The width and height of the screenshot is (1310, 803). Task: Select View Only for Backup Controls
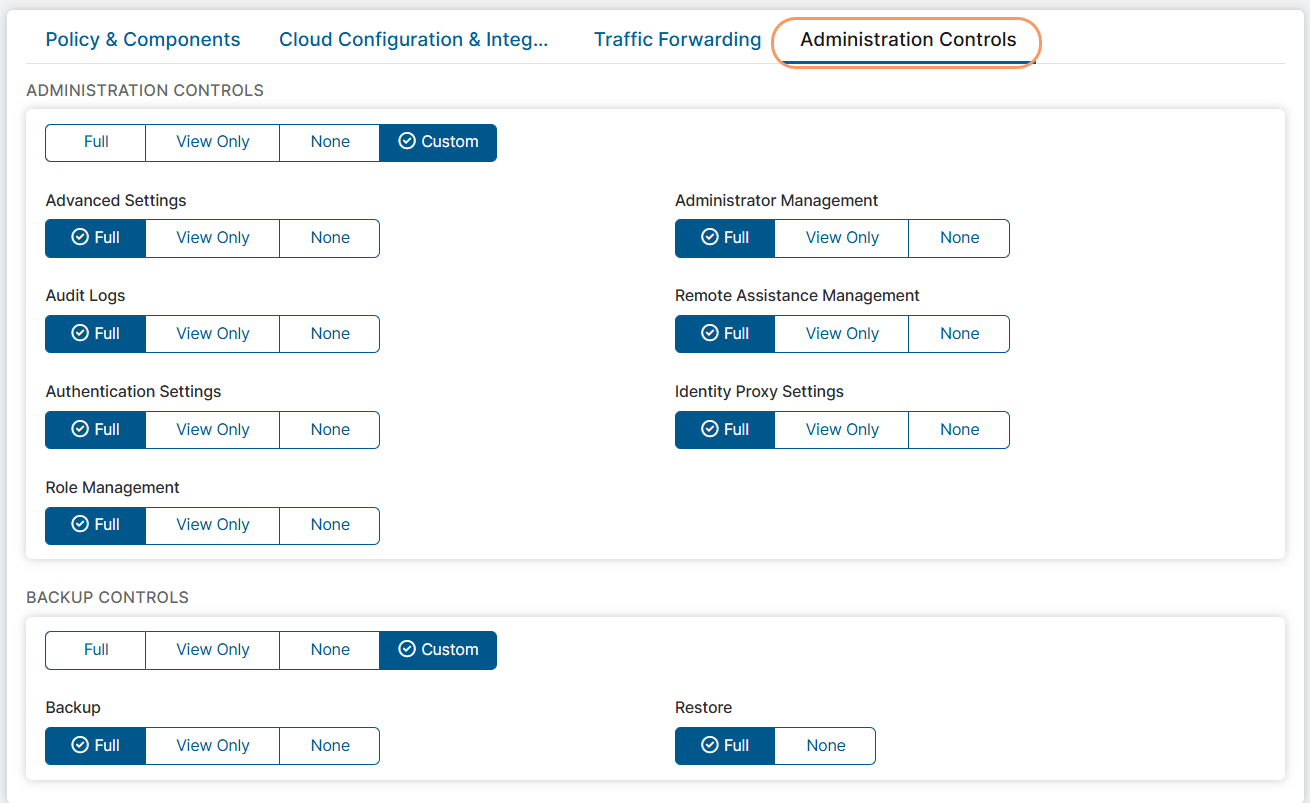click(x=212, y=650)
